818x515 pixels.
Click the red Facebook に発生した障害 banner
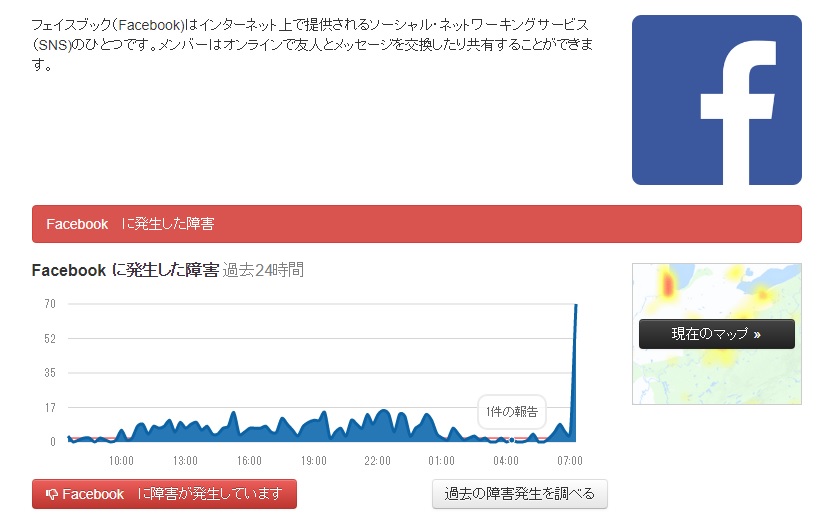tap(416, 224)
